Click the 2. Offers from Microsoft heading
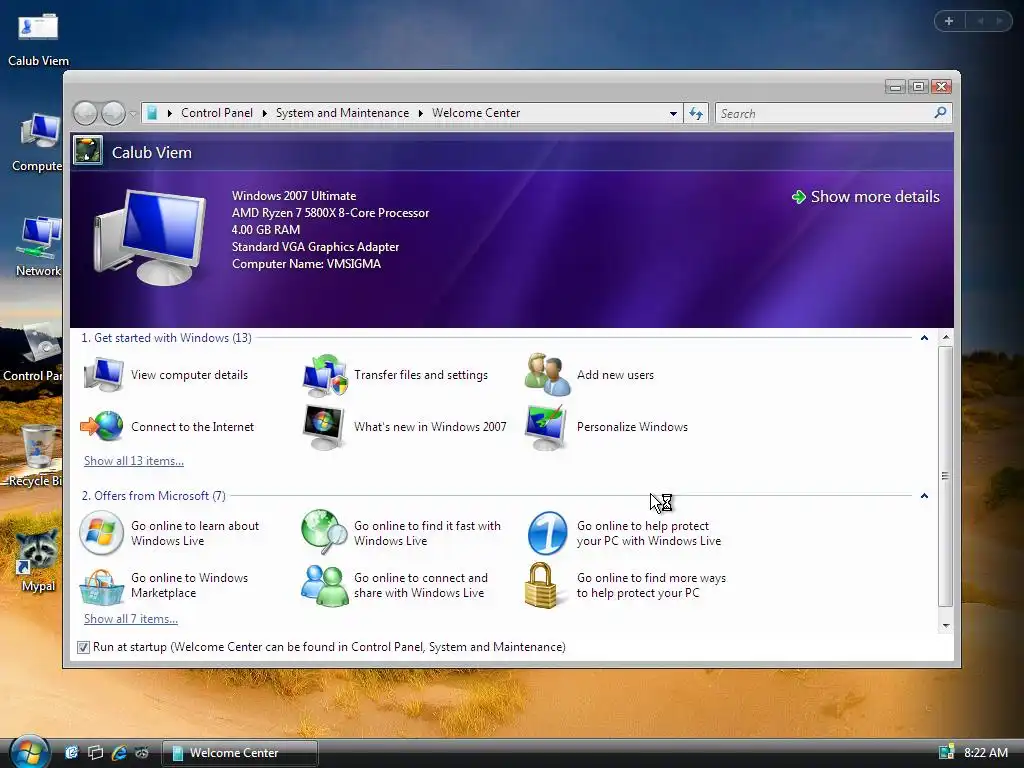The image size is (1024, 768). pyautogui.click(x=153, y=496)
